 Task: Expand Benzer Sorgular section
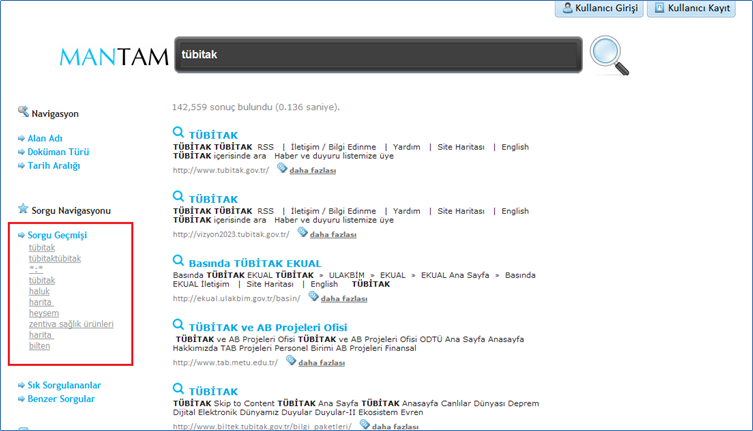(x=61, y=399)
